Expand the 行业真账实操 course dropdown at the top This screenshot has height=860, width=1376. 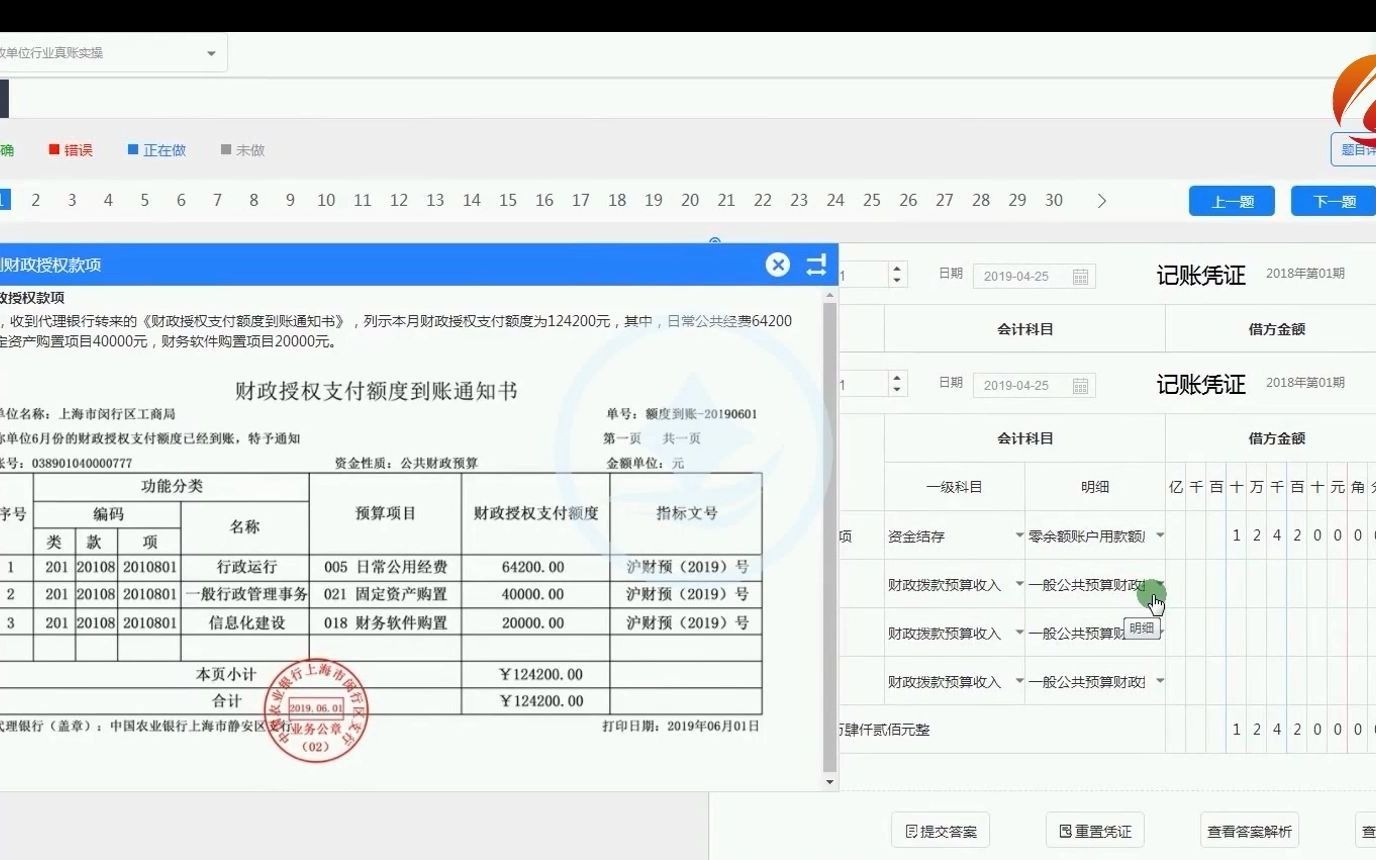tap(211, 53)
